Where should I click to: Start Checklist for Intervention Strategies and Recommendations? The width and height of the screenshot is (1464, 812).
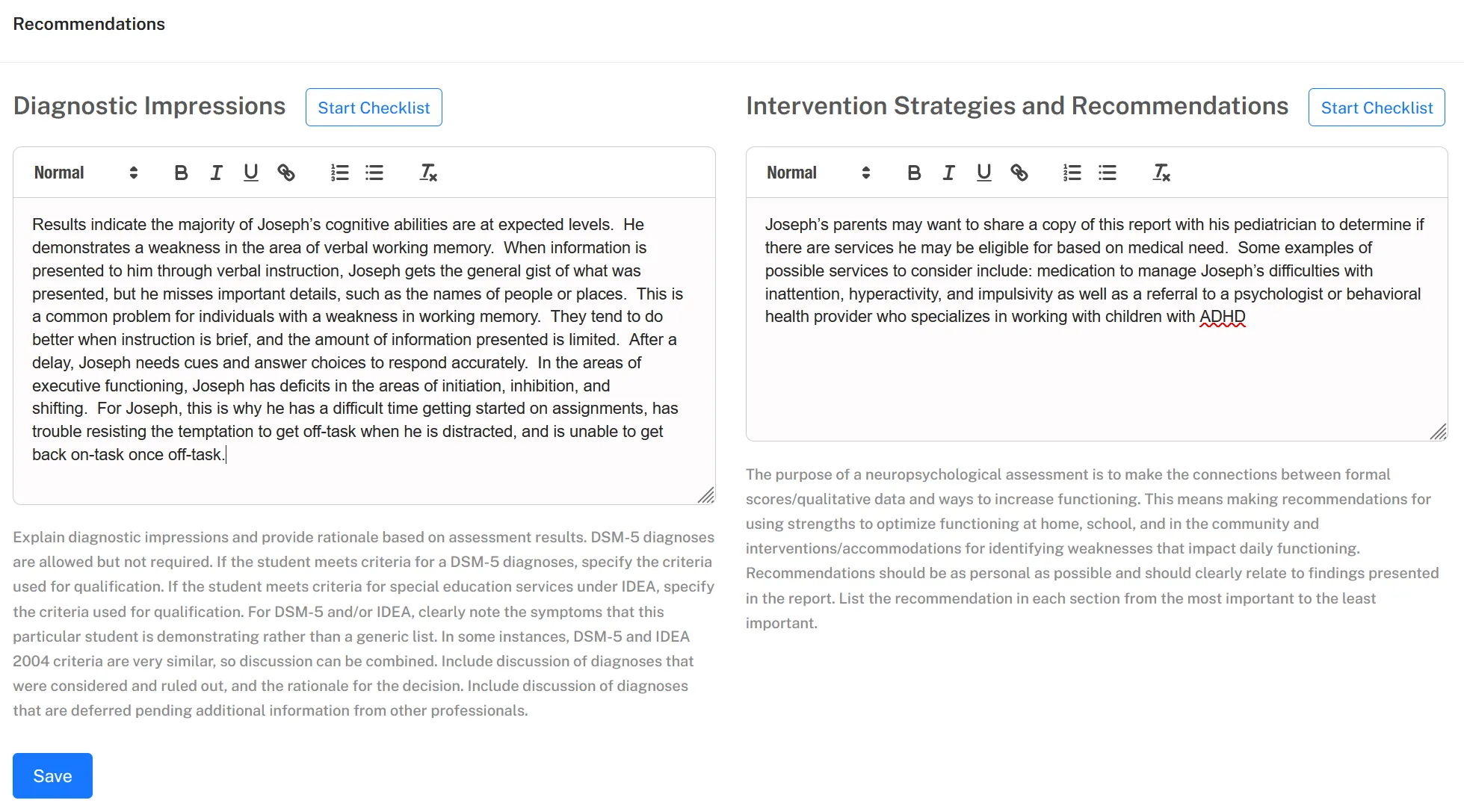[x=1377, y=108]
